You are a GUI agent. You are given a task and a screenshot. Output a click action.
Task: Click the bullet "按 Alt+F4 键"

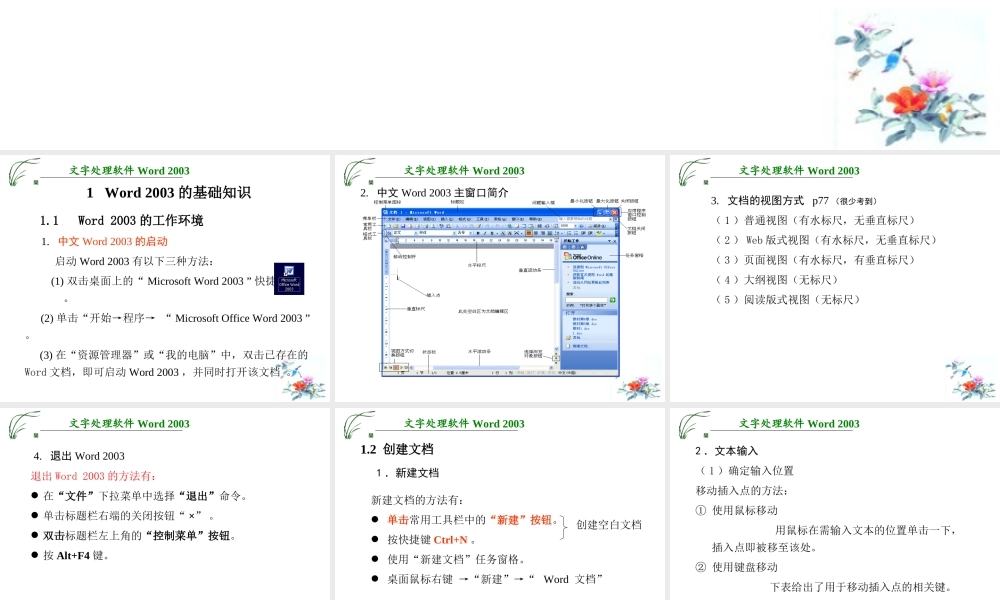pos(71,555)
